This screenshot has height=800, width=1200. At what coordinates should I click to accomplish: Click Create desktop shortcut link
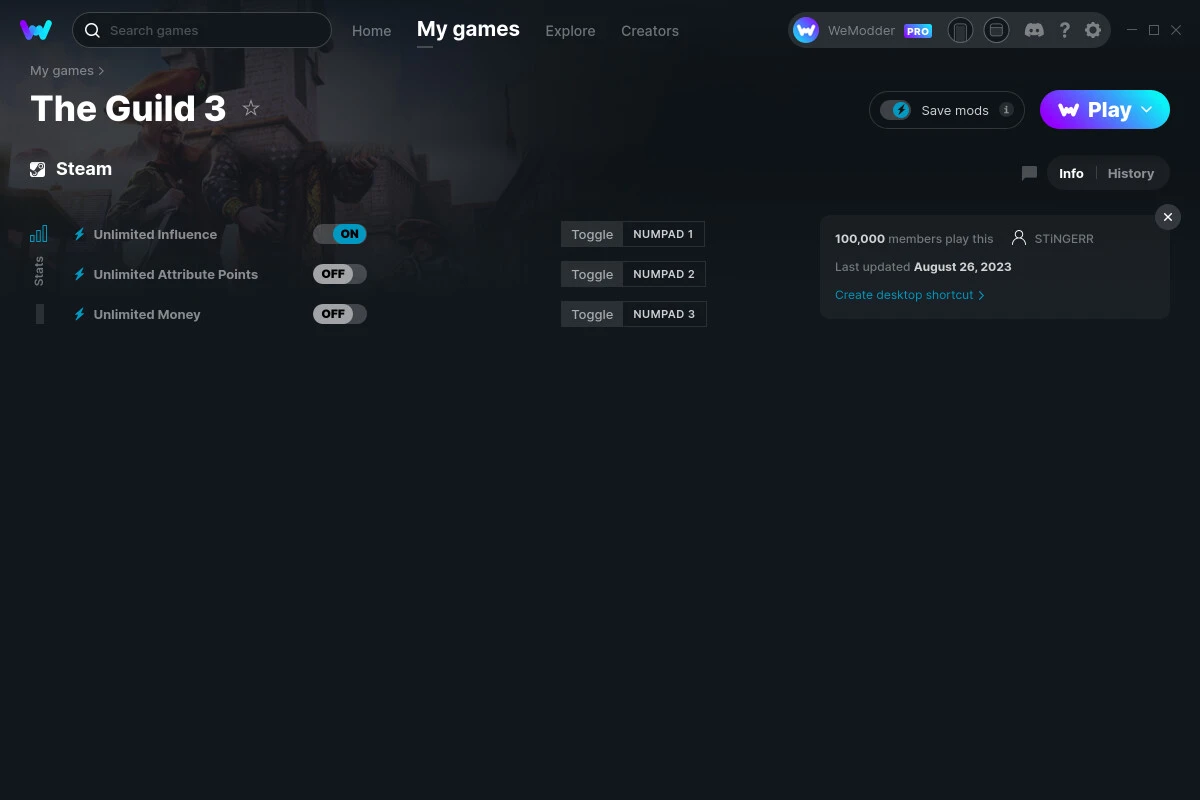point(909,295)
